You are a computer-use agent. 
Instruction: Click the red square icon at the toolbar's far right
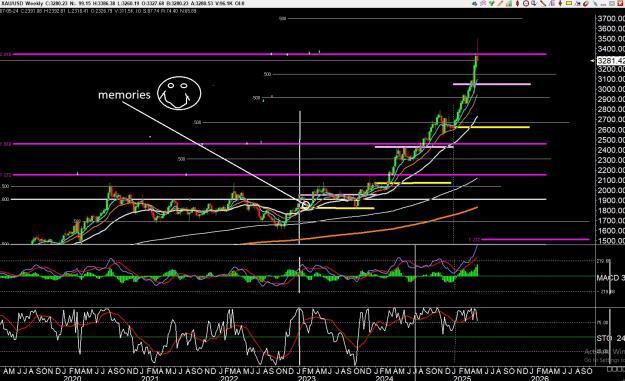pyautogui.click(x=620, y=3)
